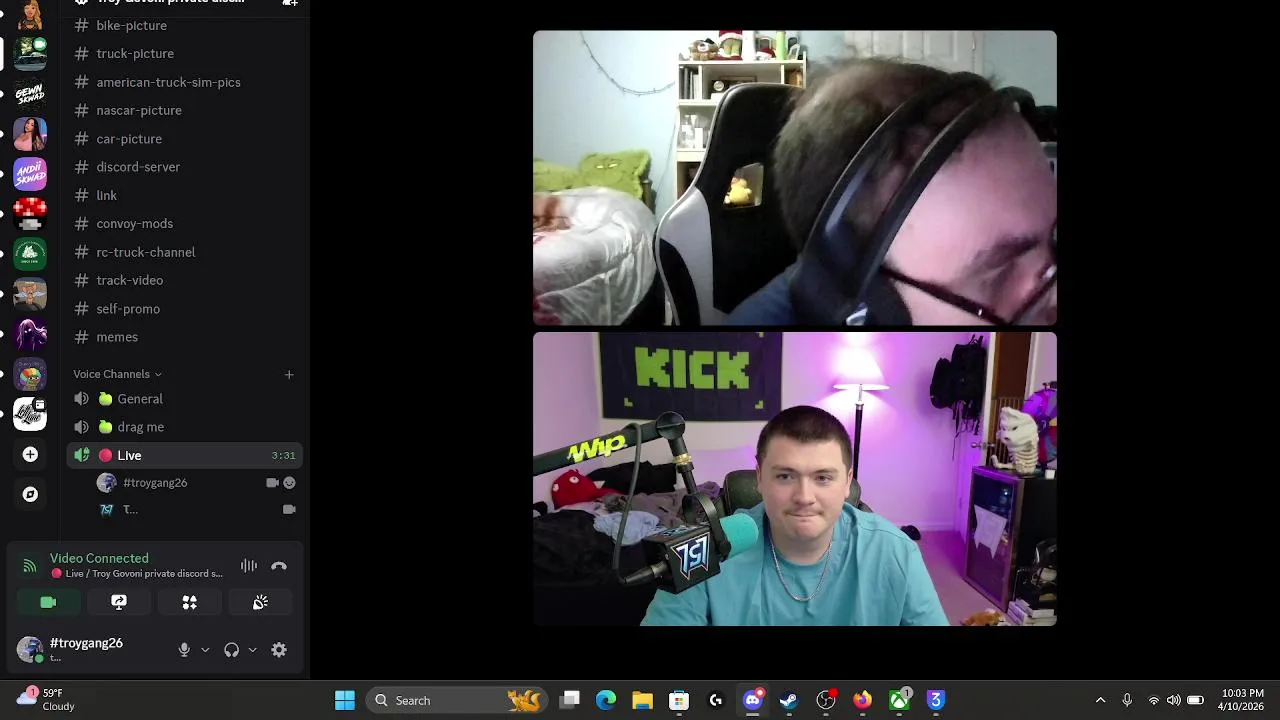
Task: Open the Andii Skwad server icon
Action: pos(30,174)
